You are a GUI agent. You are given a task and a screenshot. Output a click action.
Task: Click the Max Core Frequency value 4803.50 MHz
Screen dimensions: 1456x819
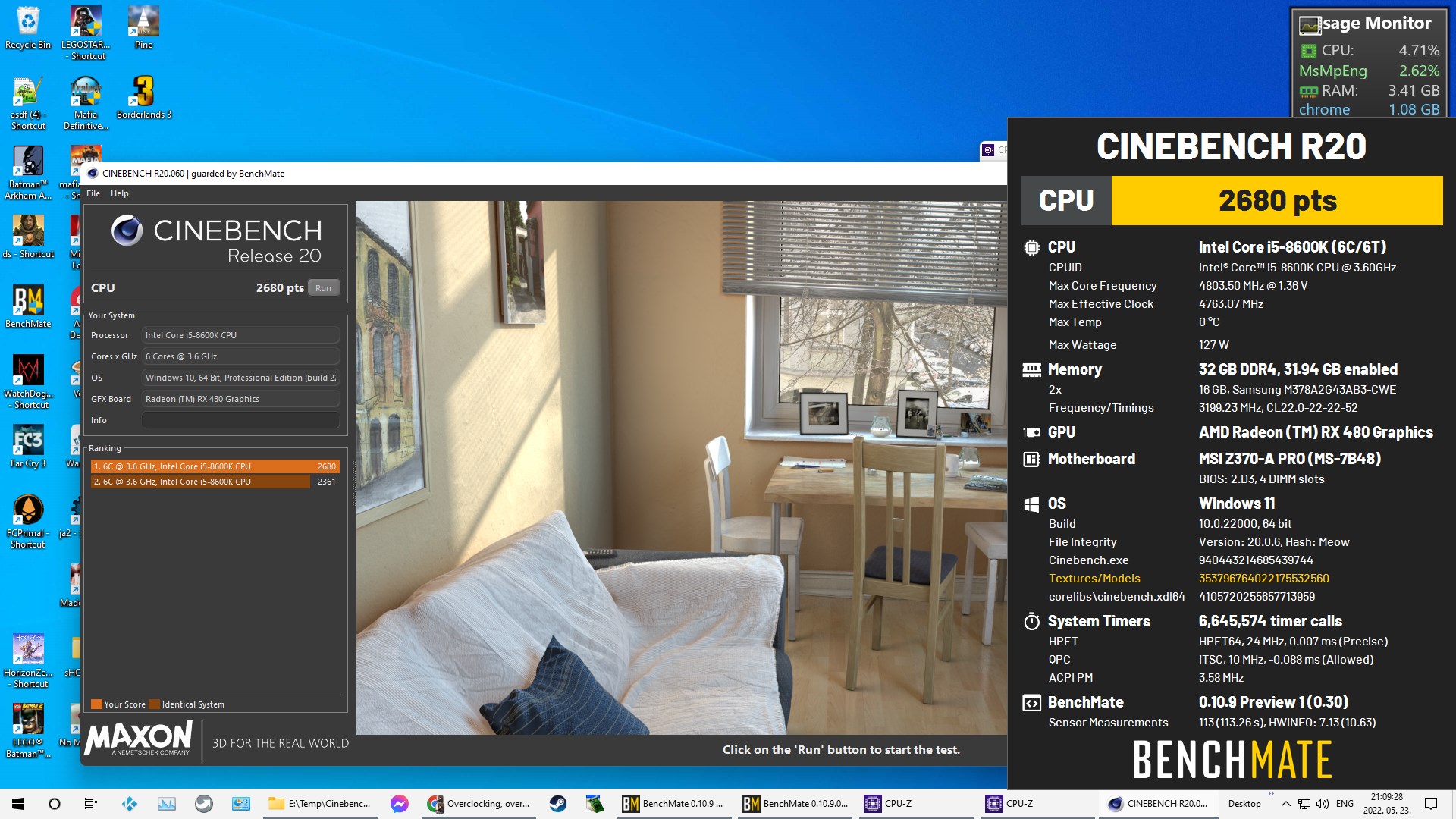click(1253, 286)
